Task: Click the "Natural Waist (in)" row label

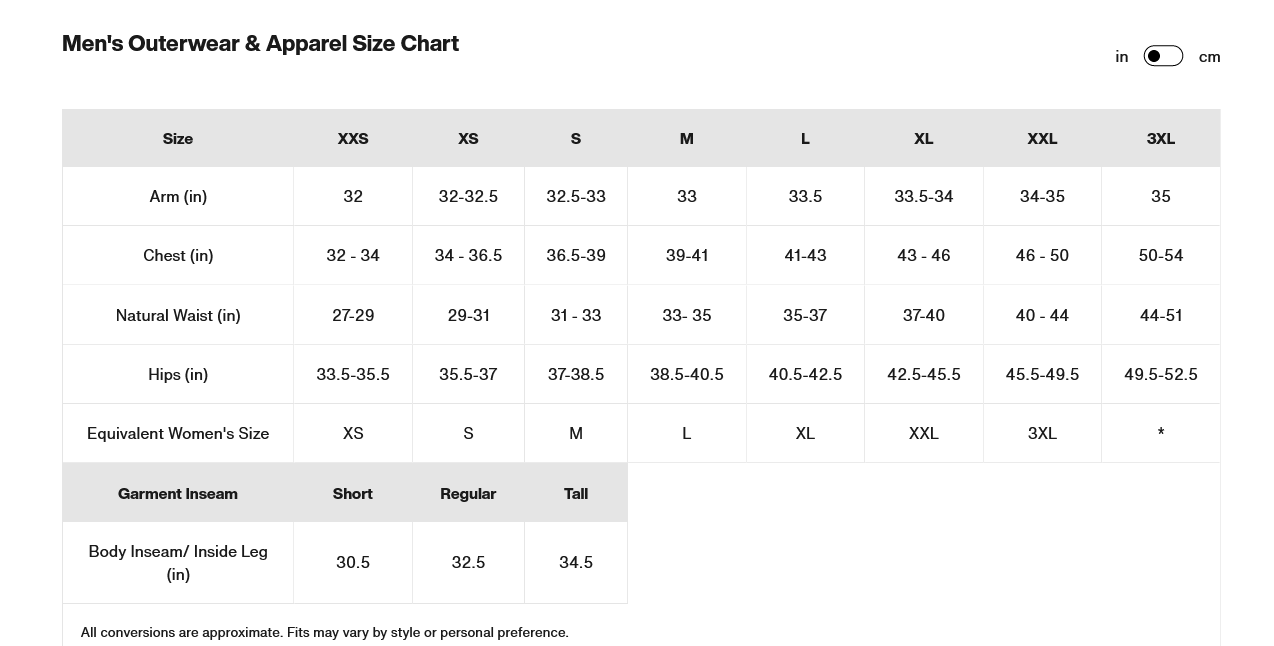Action: click(178, 316)
